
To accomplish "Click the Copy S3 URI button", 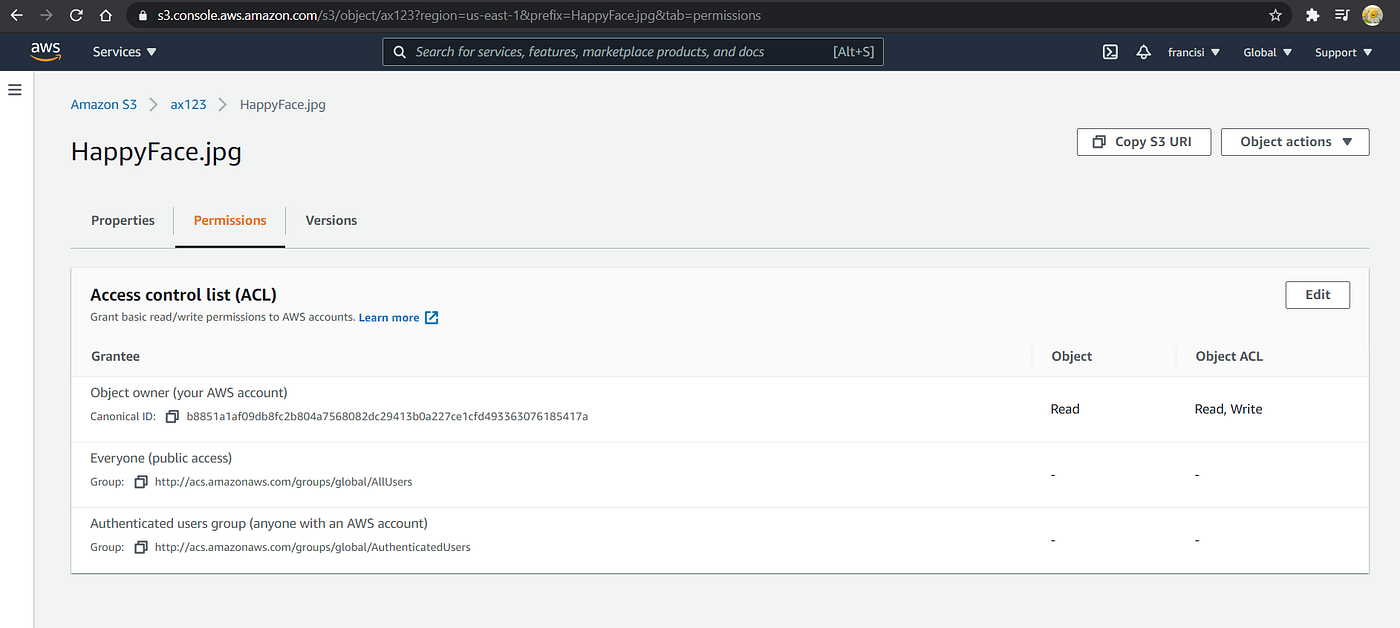I will (x=1143, y=141).
